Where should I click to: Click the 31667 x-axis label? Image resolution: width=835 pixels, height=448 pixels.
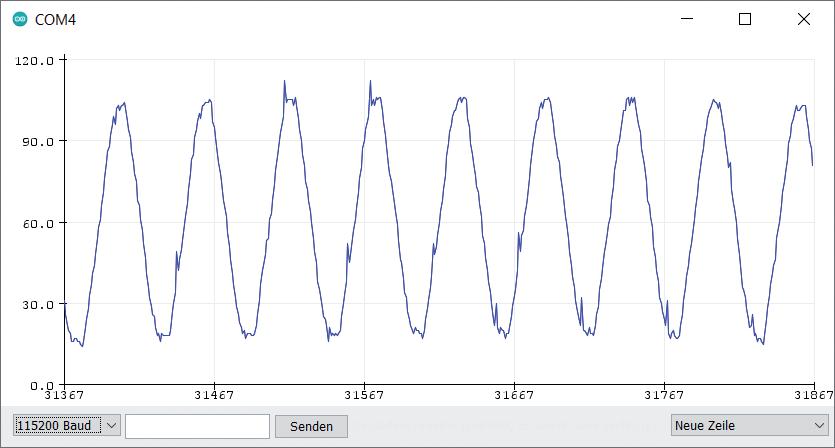pos(514,395)
